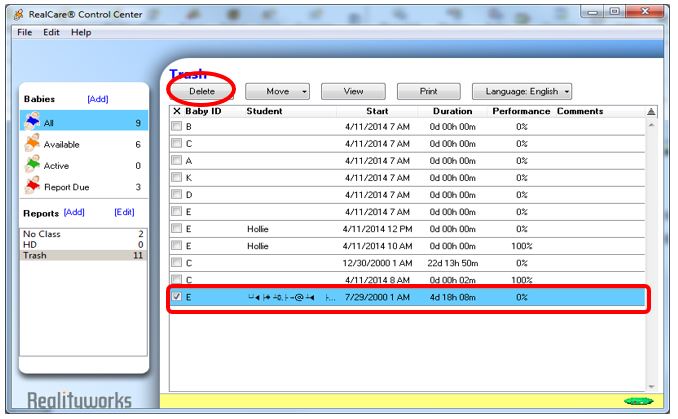The width and height of the screenshot is (678, 419).
Task: Tick checkbox for Hollie's 4/11/2014 10 AM row
Action: pos(176,246)
